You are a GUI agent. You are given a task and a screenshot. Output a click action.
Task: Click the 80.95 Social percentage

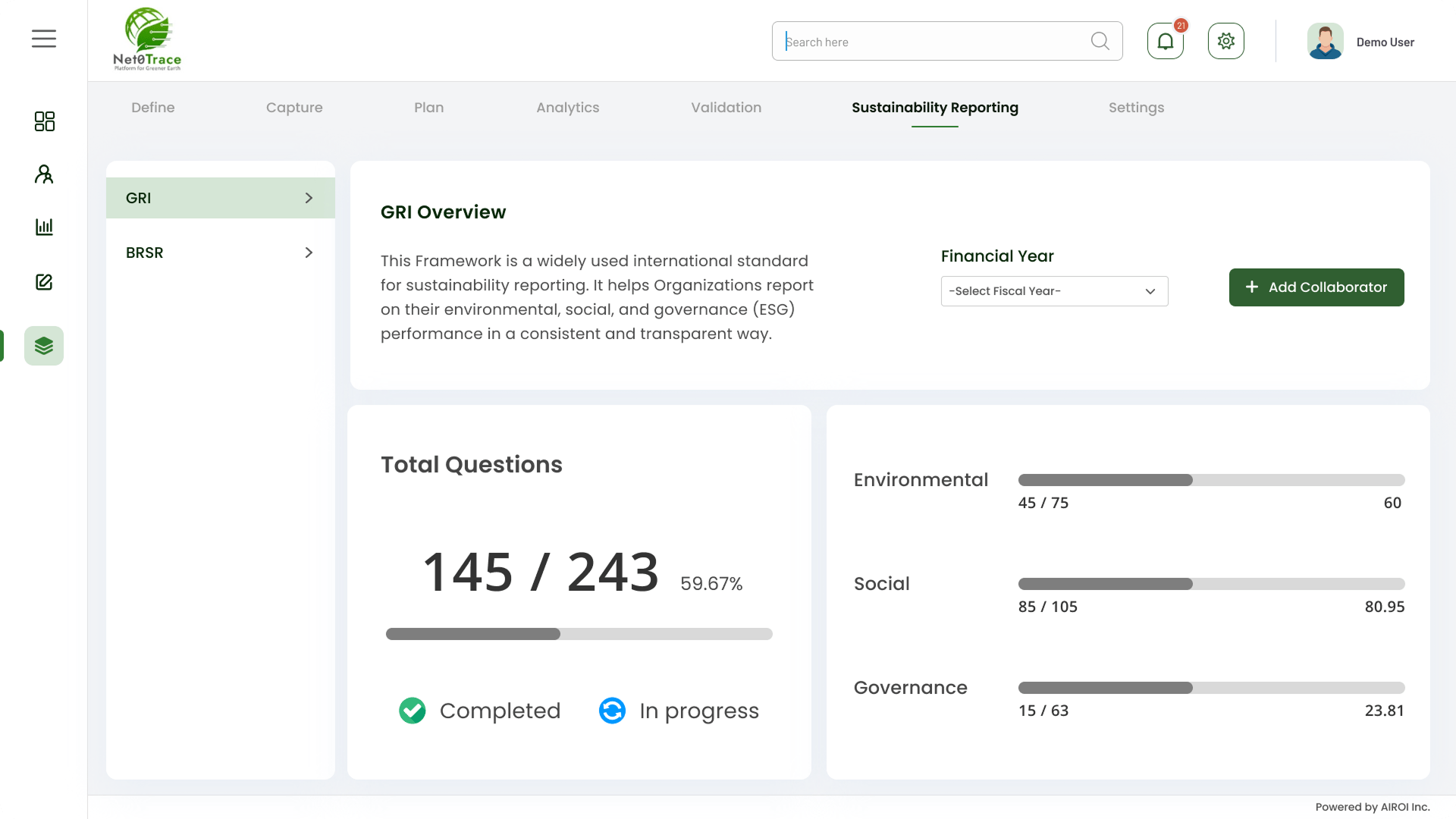coord(1385,607)
